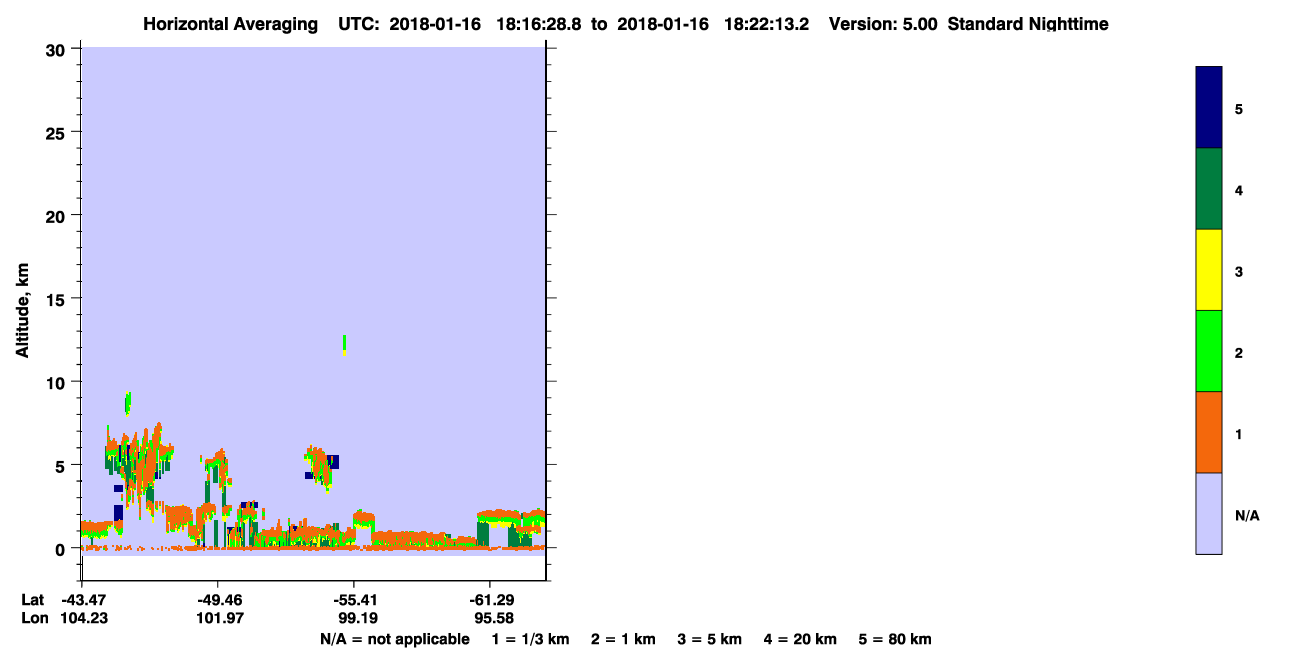Click legend text '4 = 20 km'
1300x667 pixels.
(800, 639)
